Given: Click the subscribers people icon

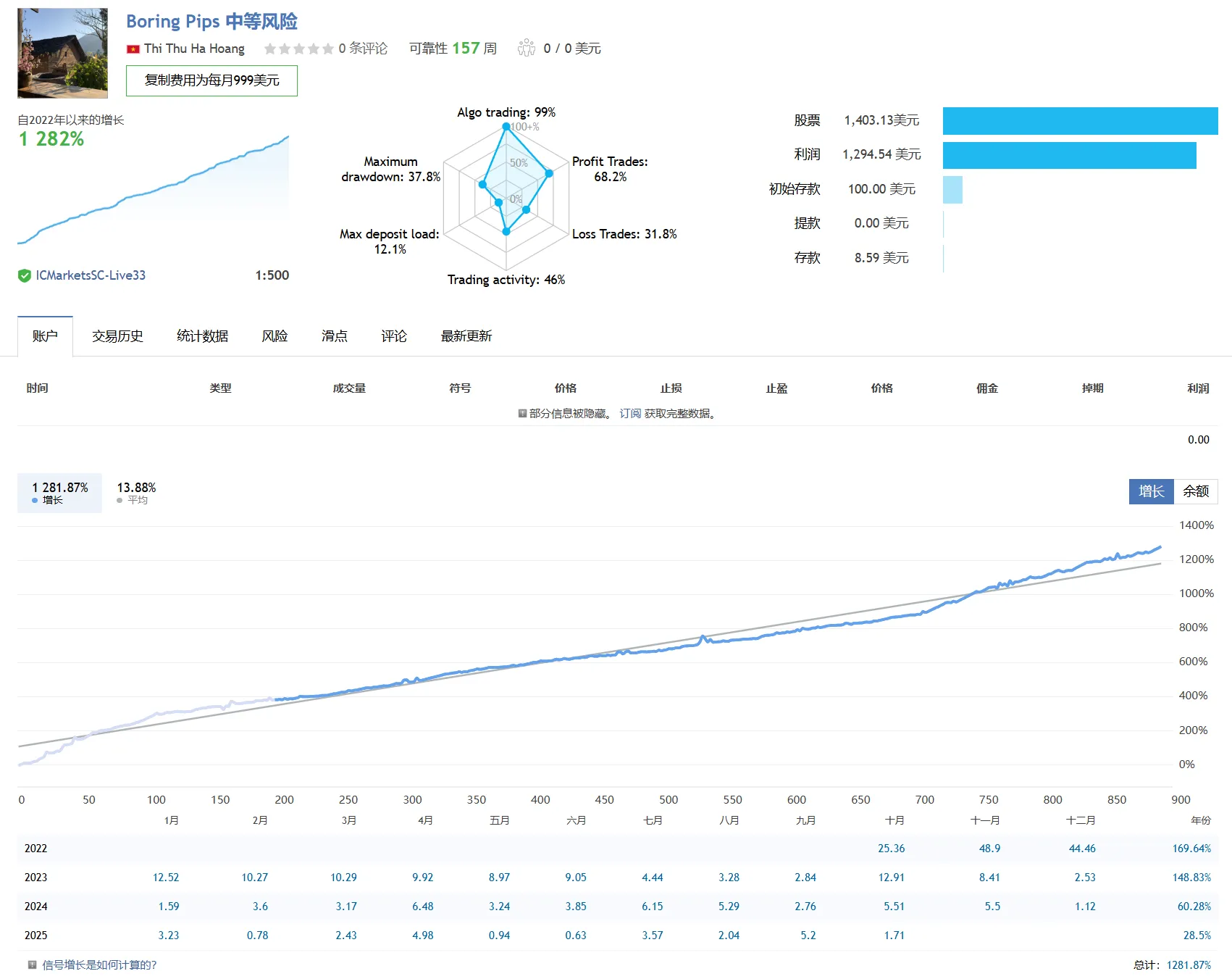Looking at the screenshot, I should (x=527, y=49).
